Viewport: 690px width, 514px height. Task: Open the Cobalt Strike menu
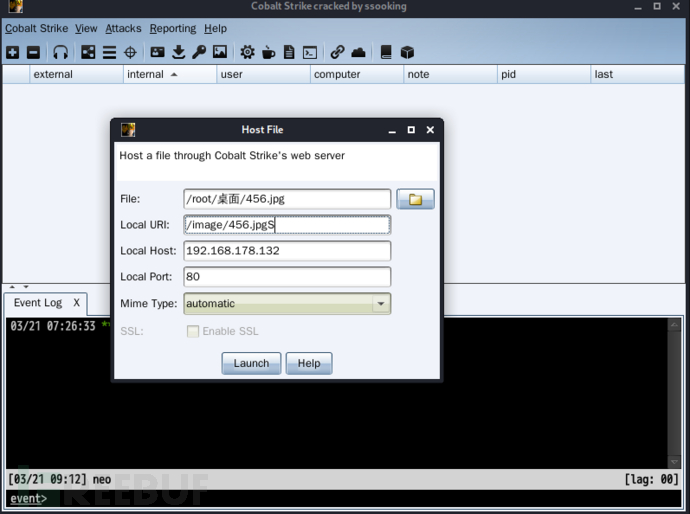37,29
